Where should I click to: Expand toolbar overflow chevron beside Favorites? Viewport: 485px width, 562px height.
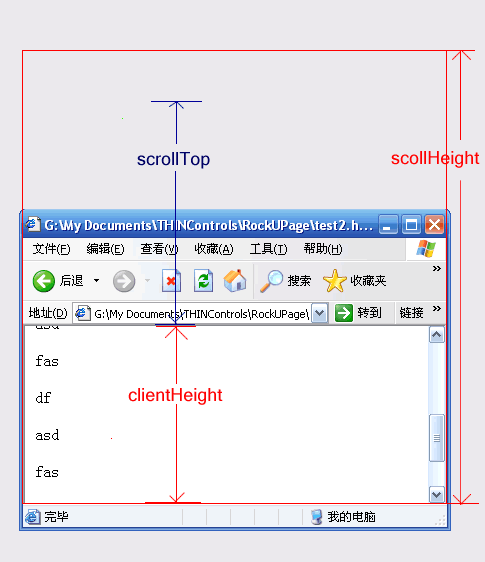click(437, 268)
